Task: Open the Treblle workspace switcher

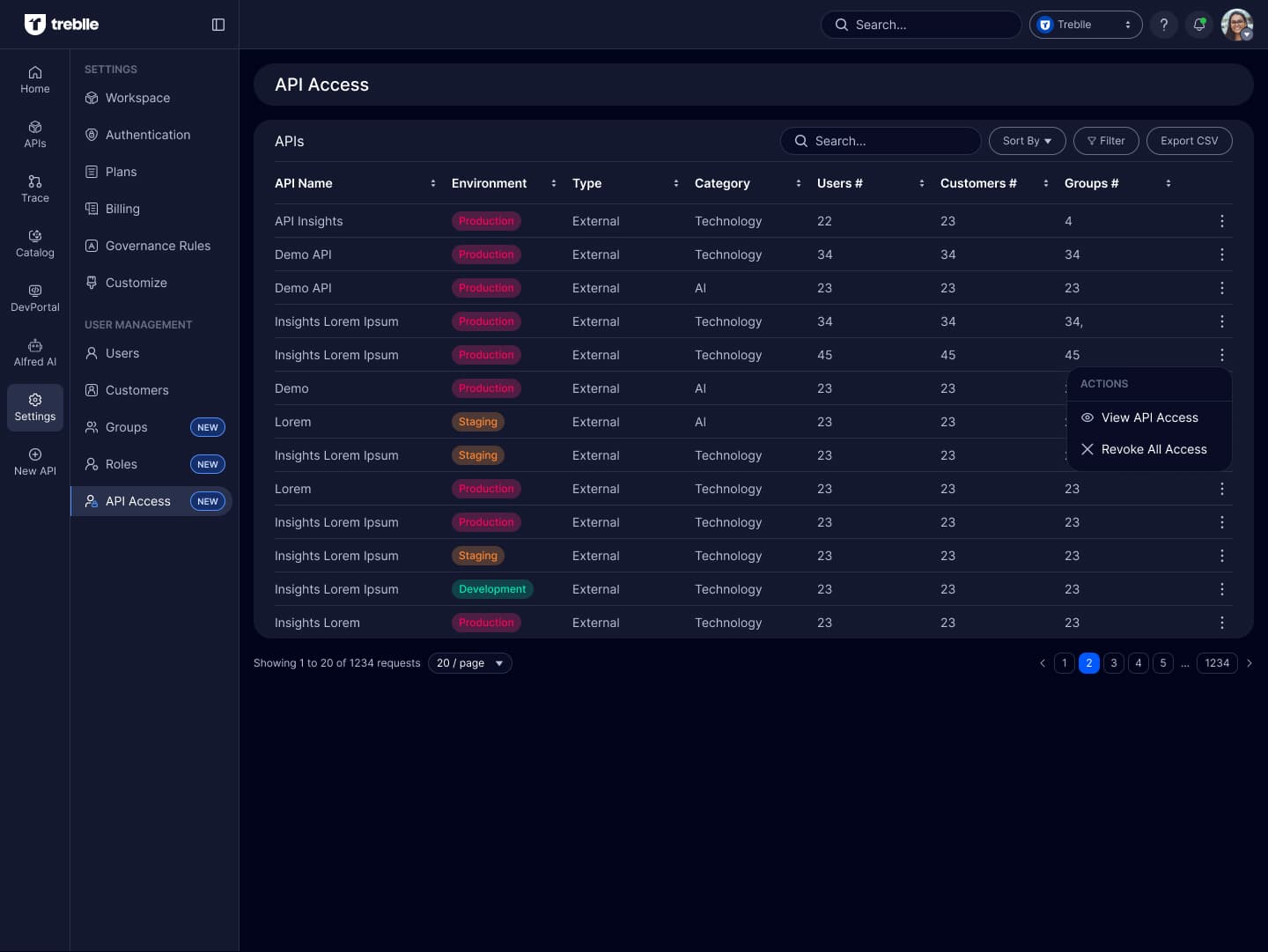Action: click(1085, 25)
